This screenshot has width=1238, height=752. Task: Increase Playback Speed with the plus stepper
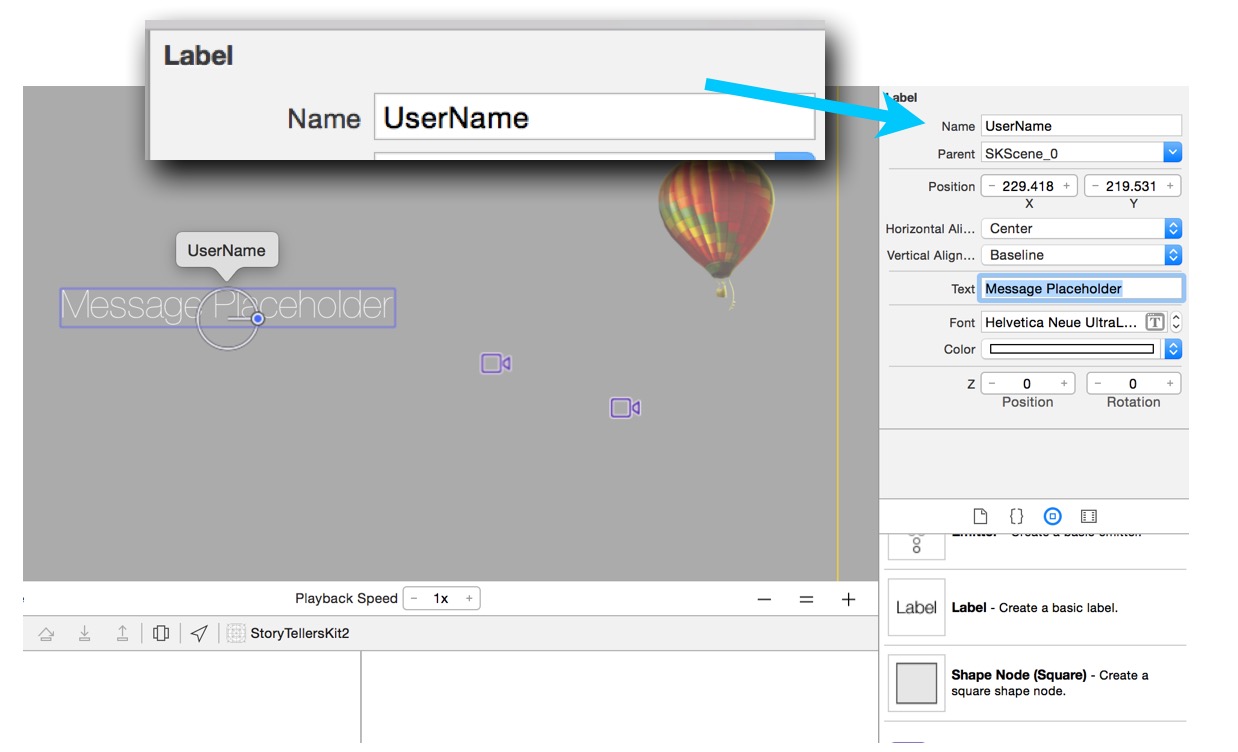coord(468,598)
